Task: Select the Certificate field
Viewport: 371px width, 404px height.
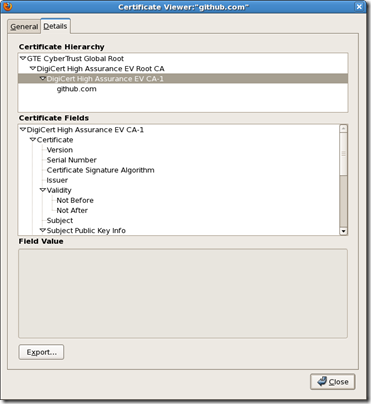Action: [x=55, y=140]
